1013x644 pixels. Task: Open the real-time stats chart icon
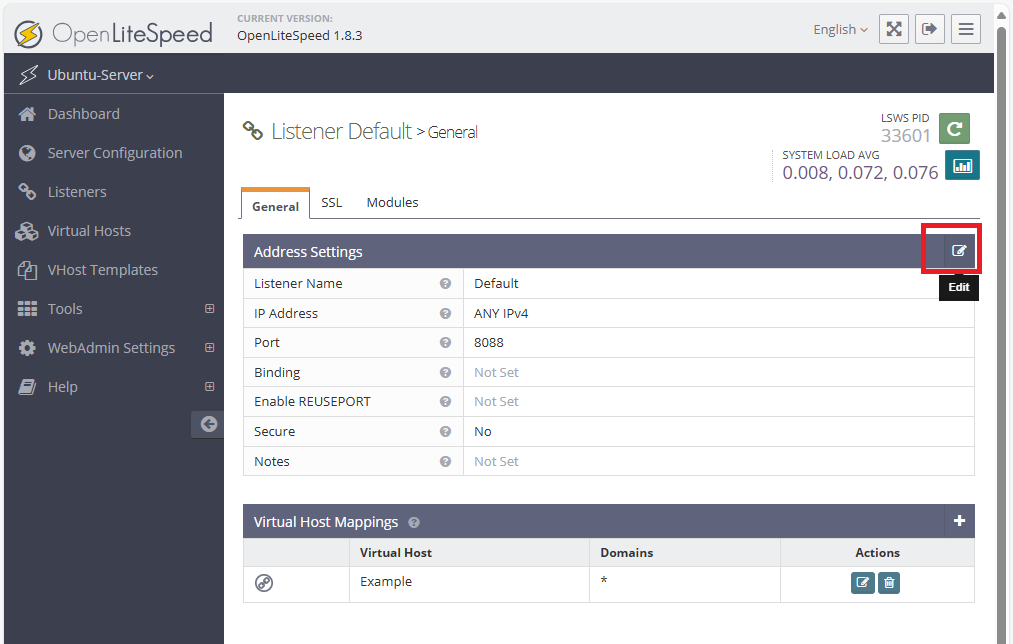click(962, 165)
